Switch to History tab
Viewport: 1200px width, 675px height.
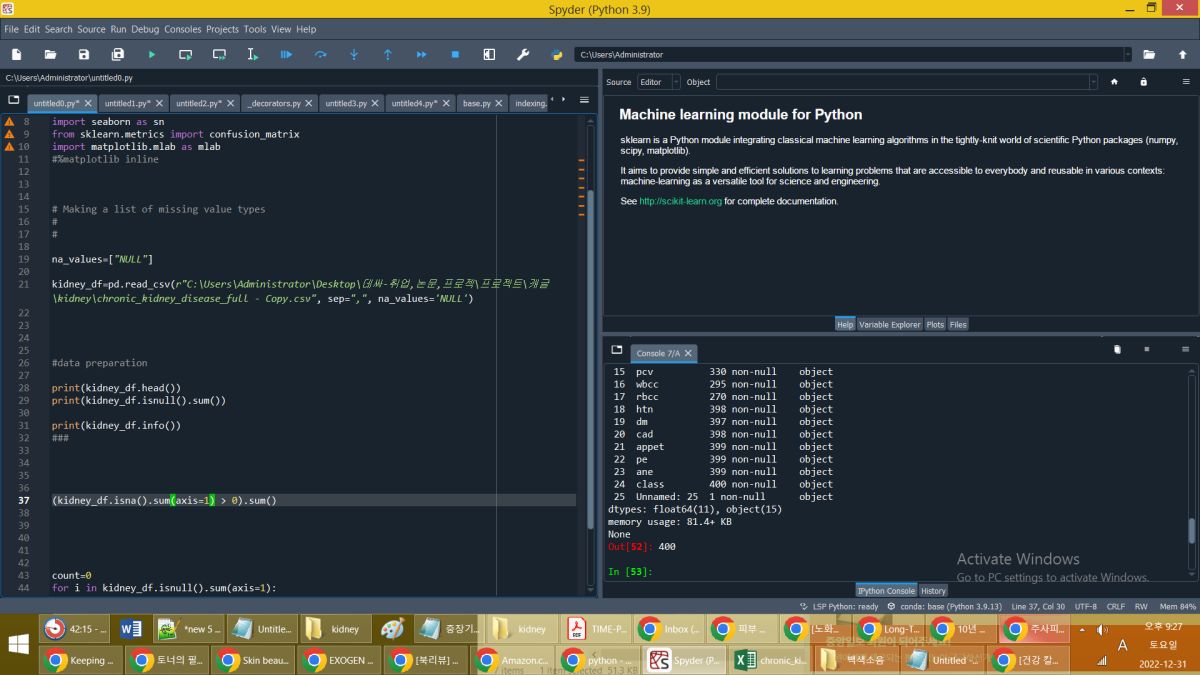(933, 590)
